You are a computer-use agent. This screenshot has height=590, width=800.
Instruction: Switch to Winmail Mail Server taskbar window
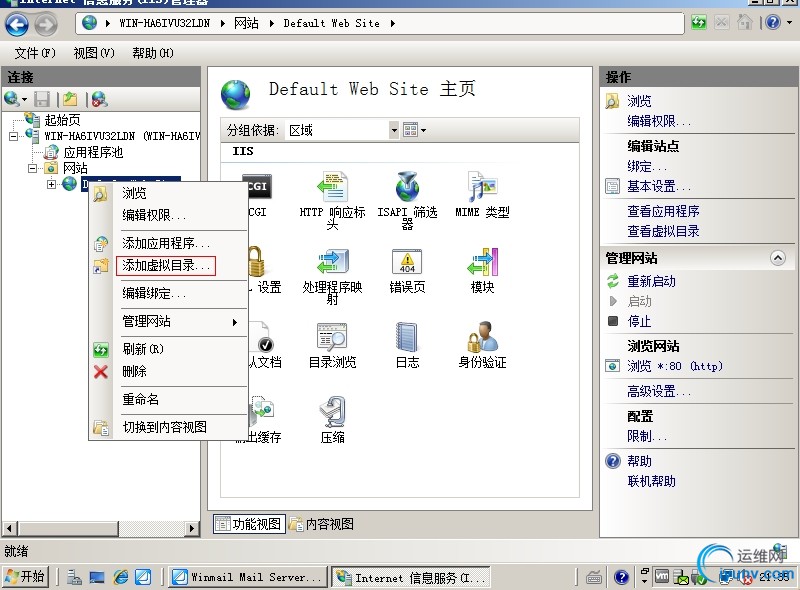click(x=247, y=577)
